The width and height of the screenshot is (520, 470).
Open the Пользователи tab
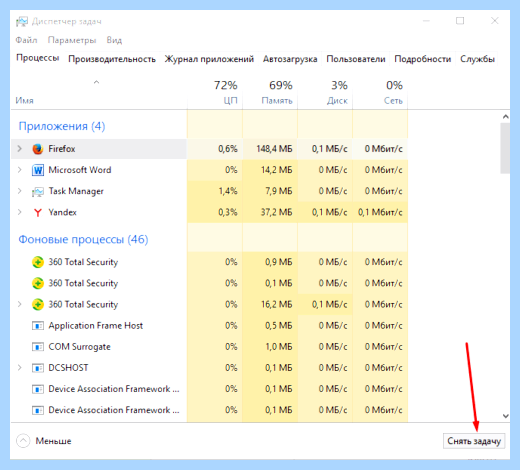356,59
